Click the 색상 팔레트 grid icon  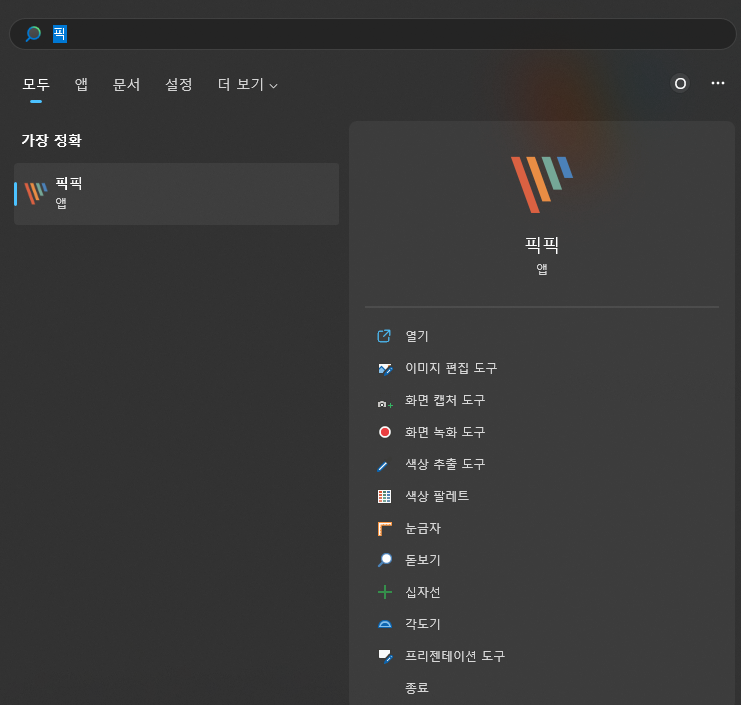click(385, 496)
